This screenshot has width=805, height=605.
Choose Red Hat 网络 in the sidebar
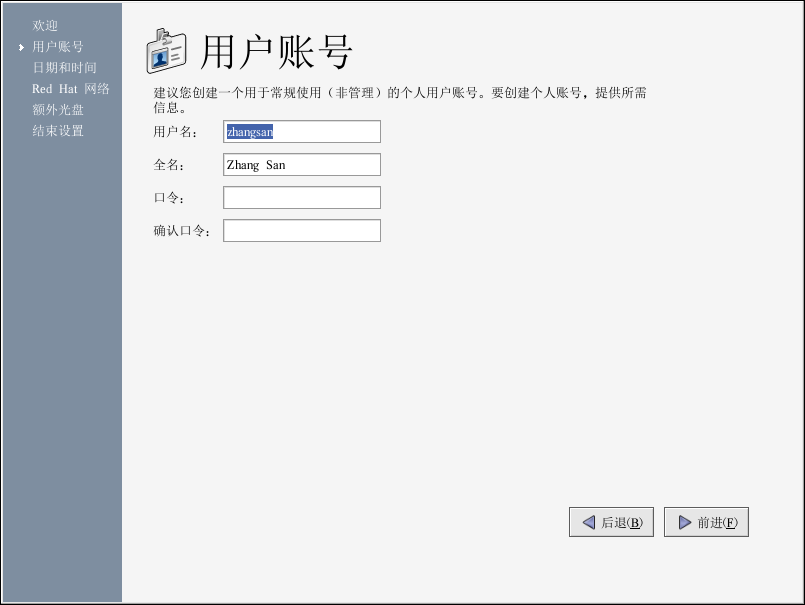pyautogui.click(x=70, y=89)
